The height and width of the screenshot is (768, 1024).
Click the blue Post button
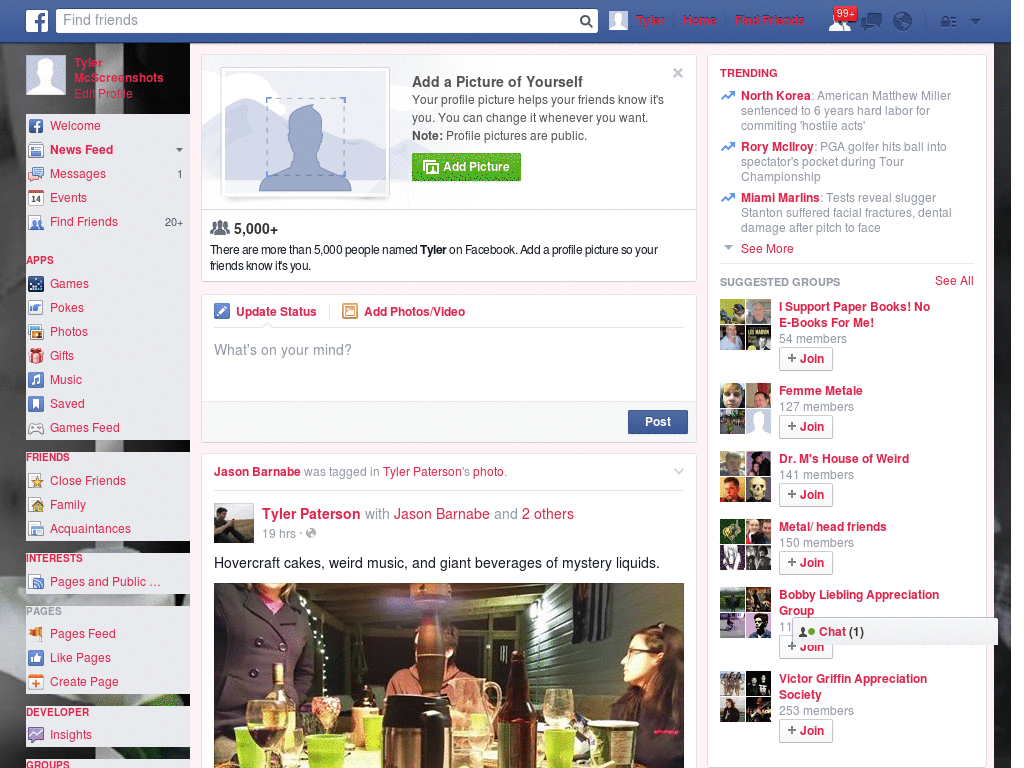coord(658,422)
